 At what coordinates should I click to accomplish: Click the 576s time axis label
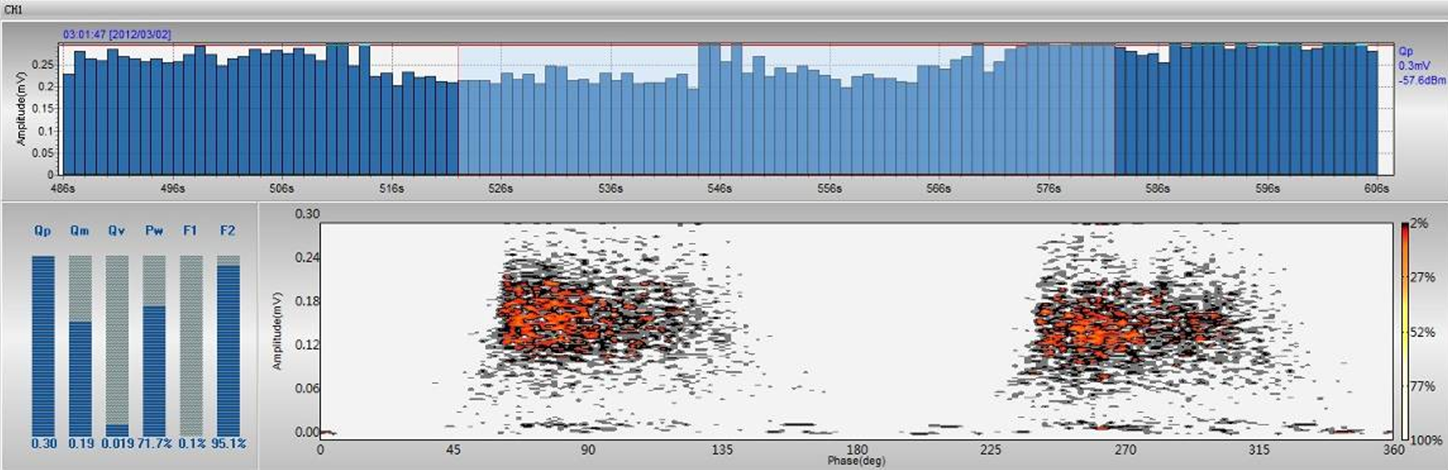(1048, 187)
